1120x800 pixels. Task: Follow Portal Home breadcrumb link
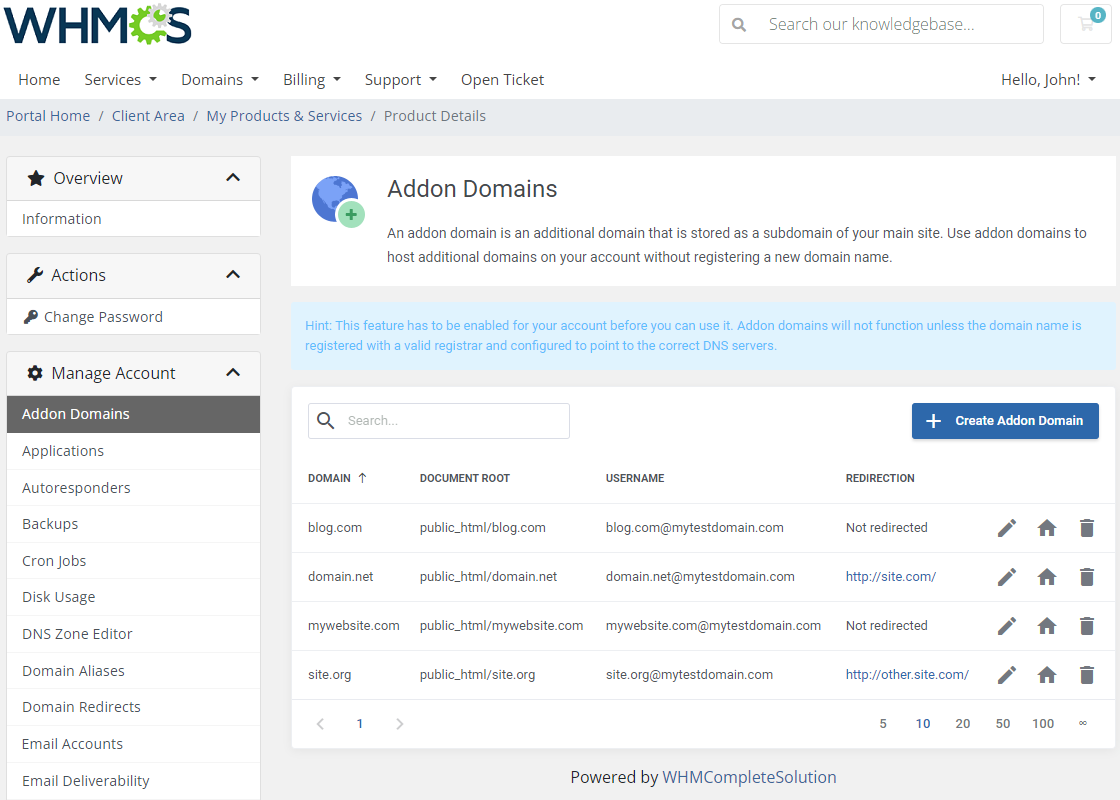(49, 116)
